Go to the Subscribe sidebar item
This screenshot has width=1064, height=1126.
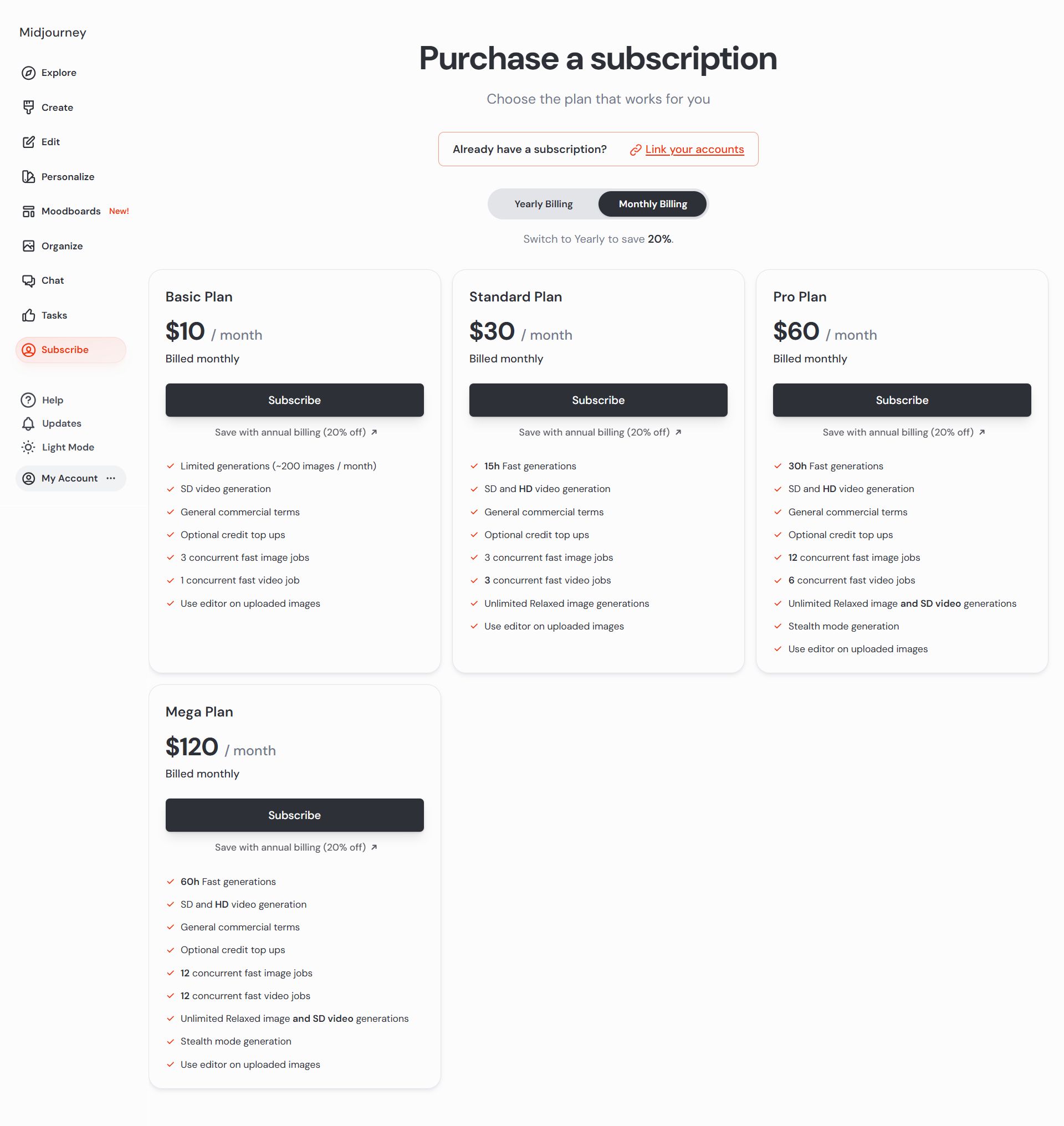[71, 350]
